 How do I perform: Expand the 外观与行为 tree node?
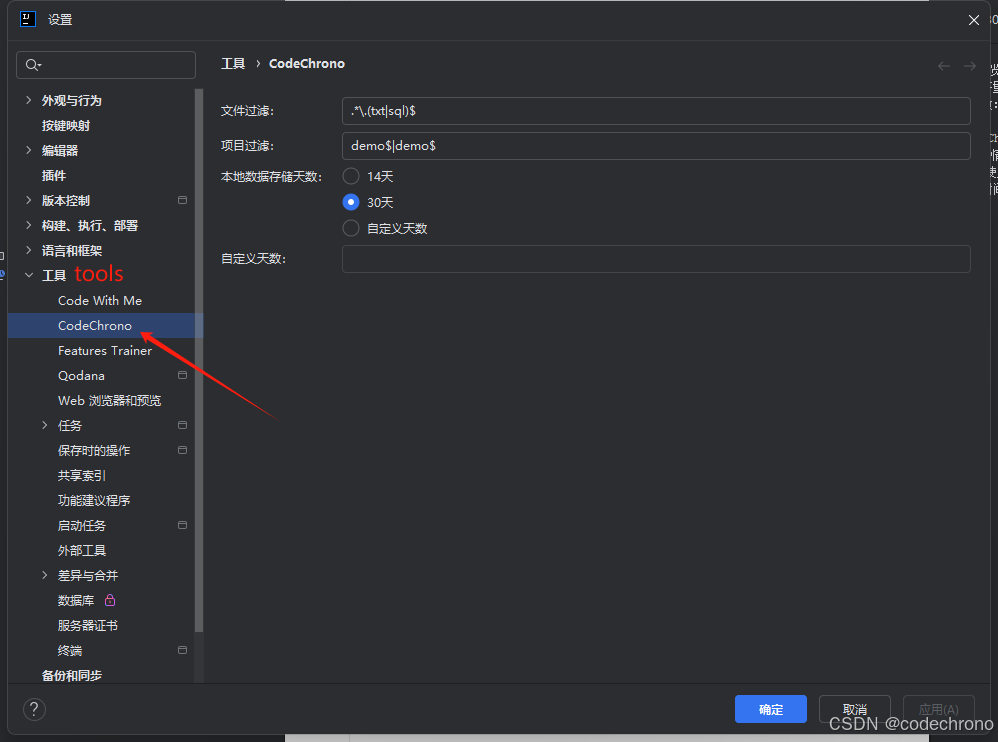click(x=29, y=100)
